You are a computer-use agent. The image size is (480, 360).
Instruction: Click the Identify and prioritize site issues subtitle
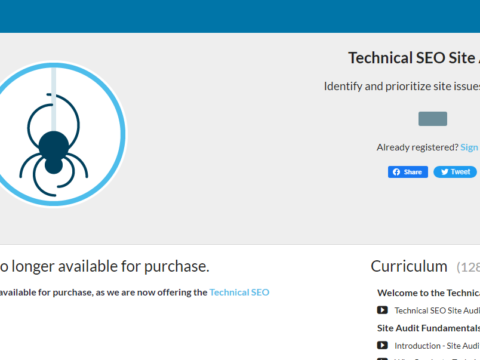coord(402,86)
